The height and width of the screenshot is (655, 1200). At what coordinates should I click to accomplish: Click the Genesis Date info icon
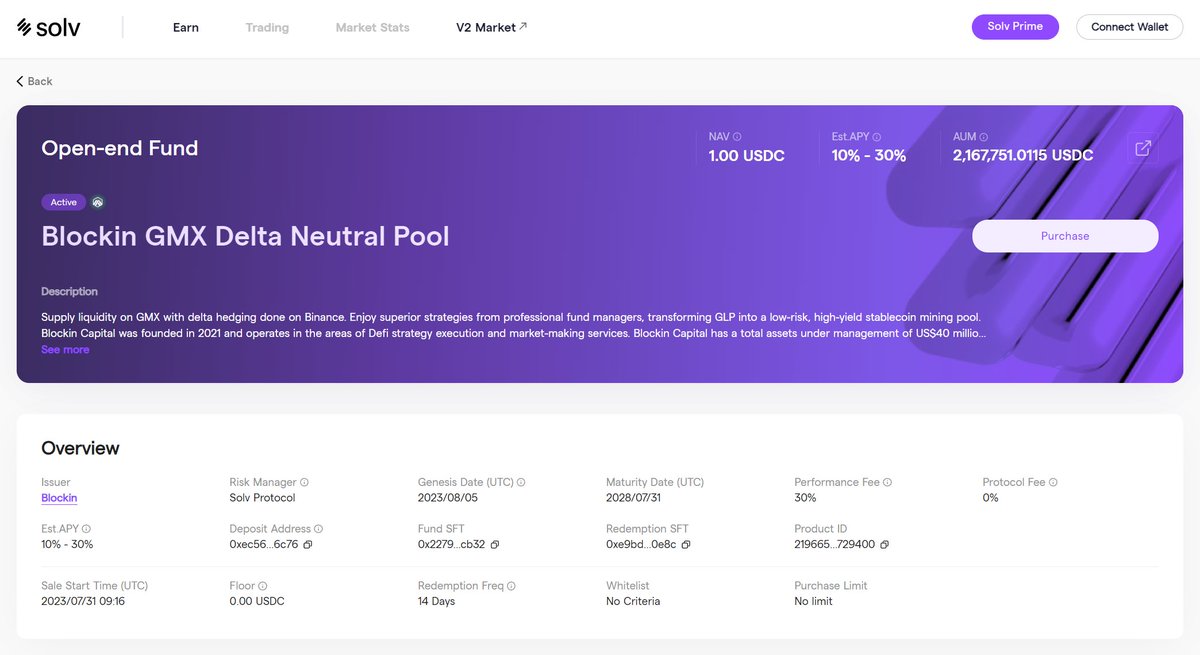[x=521, y=482]
